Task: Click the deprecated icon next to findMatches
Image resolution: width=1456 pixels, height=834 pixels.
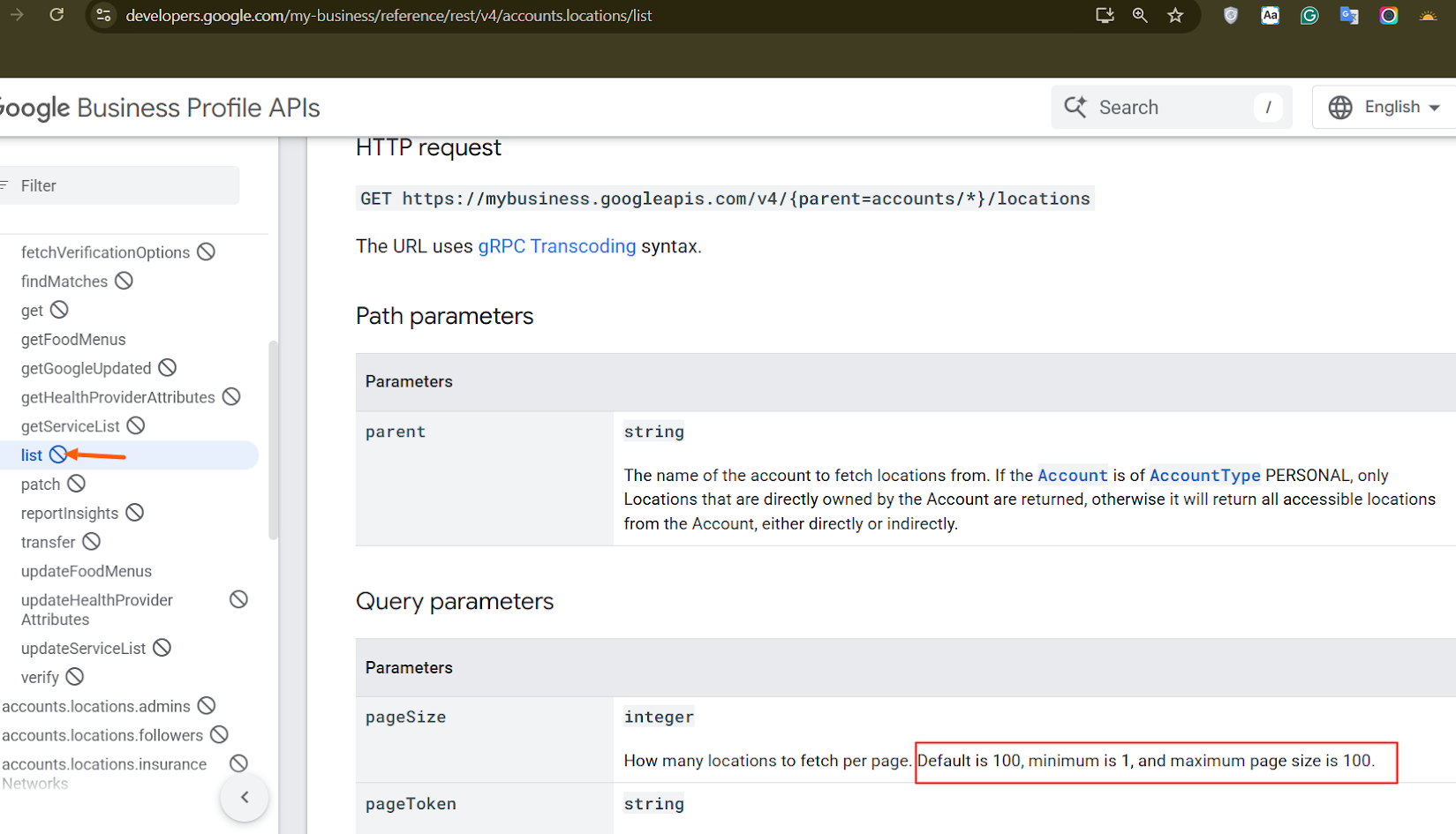Action: (124, 281)
